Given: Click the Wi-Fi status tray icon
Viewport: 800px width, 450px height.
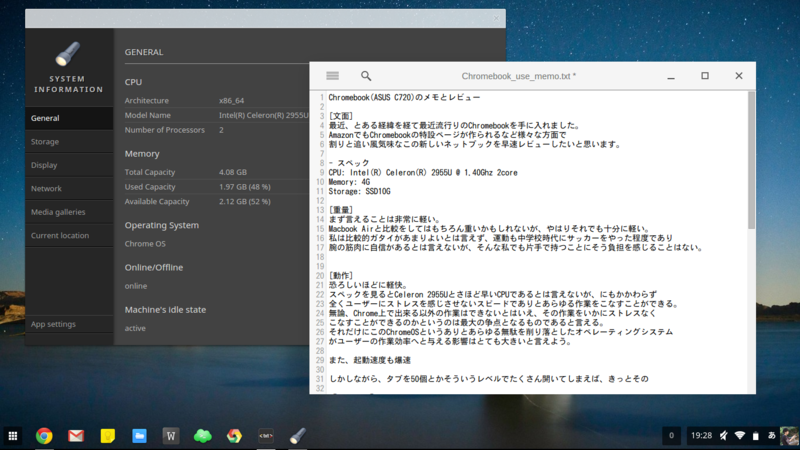Looking at the screenshot, I should click(740, 436).
